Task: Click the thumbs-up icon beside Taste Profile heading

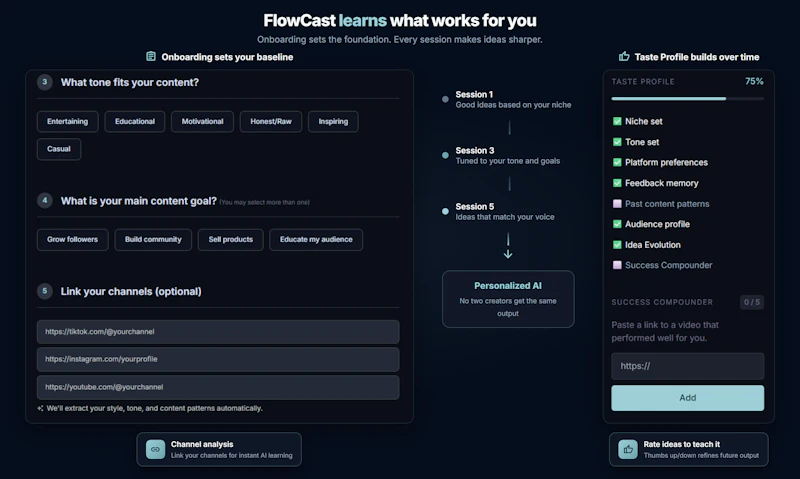Action: [x=624, y=57]
